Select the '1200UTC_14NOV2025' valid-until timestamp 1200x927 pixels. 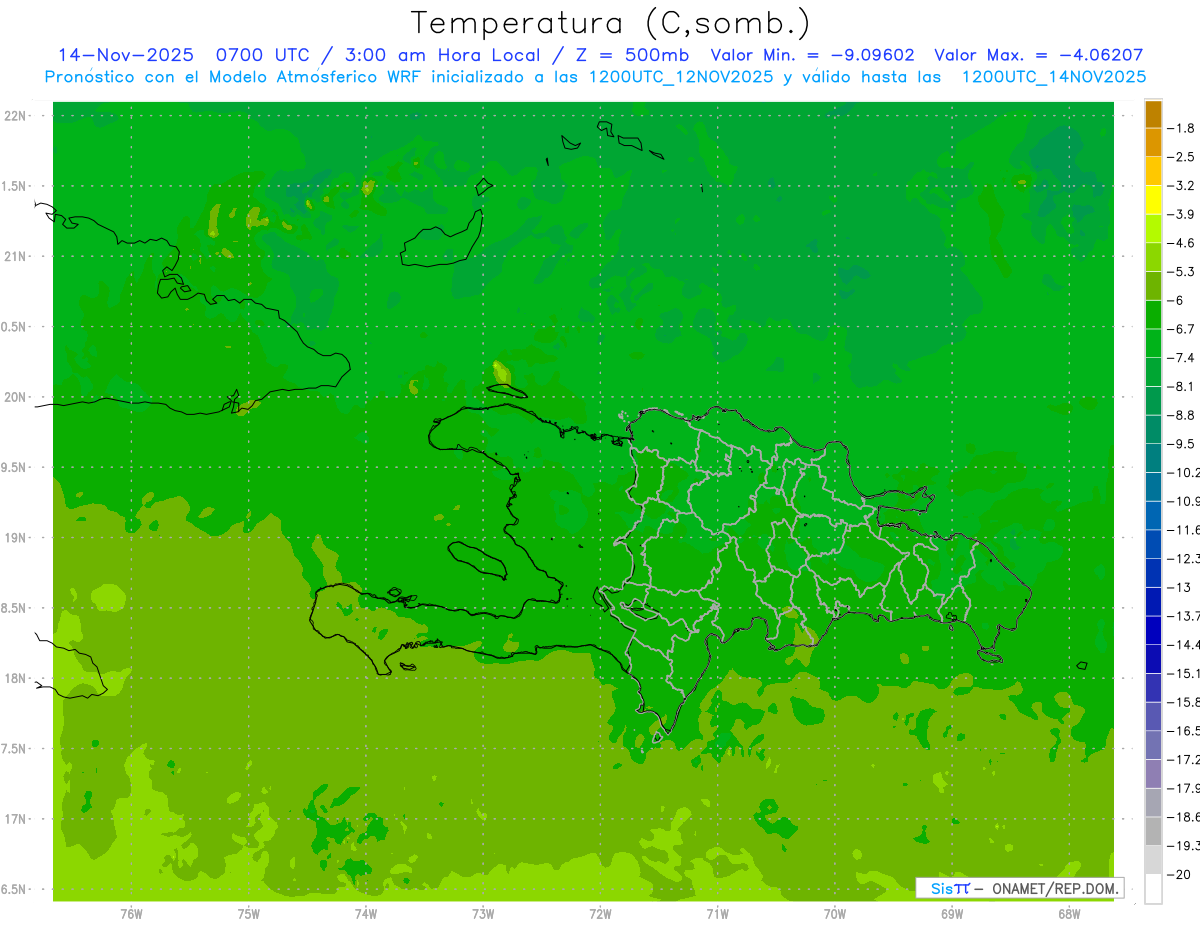tap(1054, 77)
